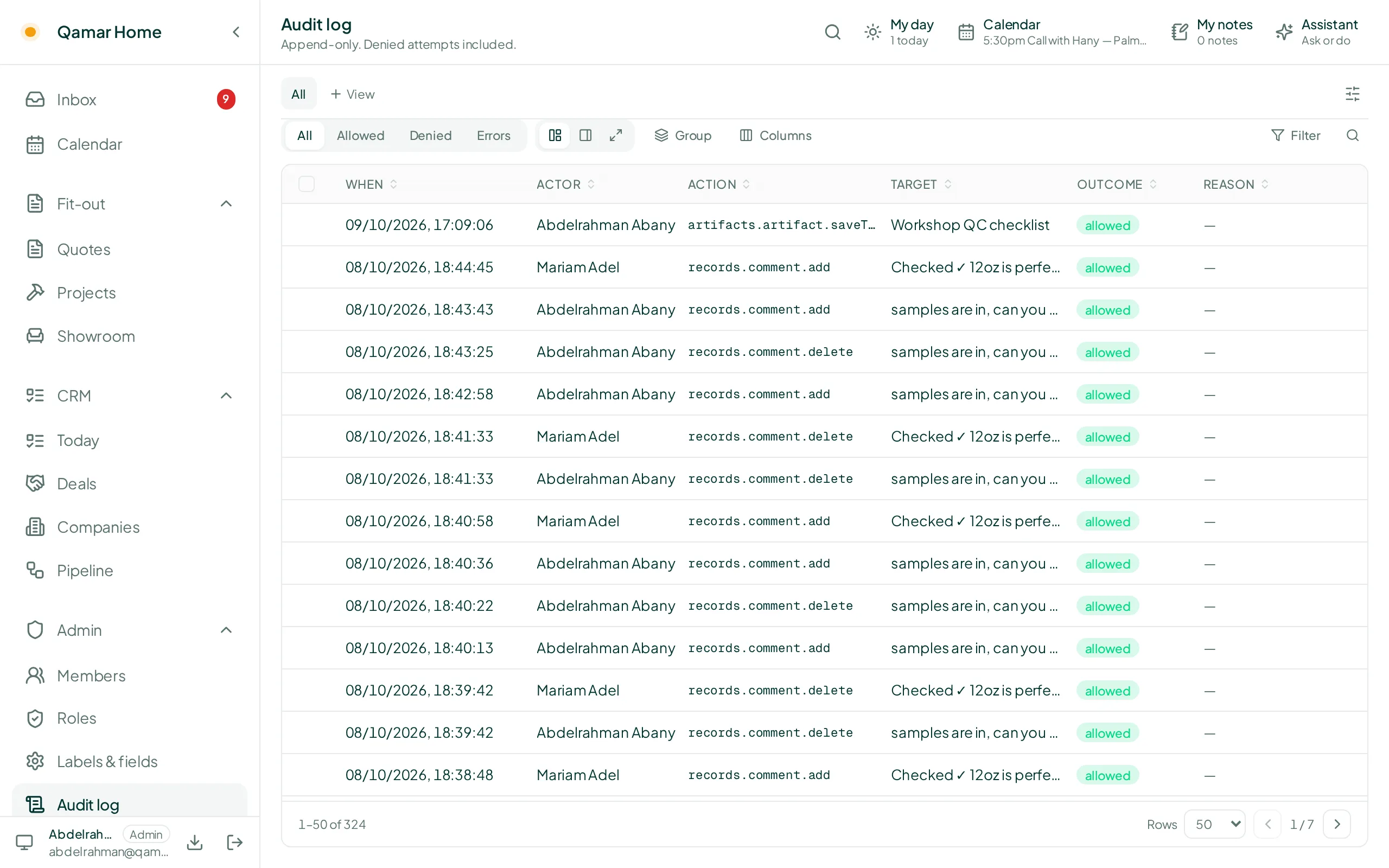Open My notes

click(x=1212, y=32)
